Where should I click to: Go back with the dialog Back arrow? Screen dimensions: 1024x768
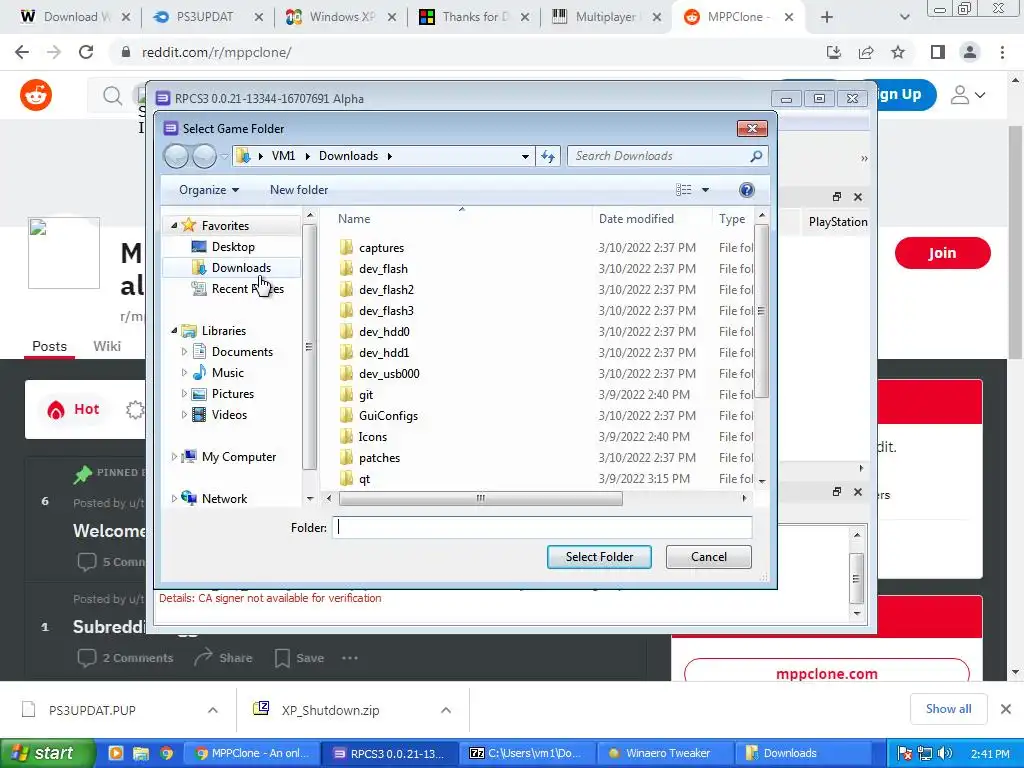point(176,156)
